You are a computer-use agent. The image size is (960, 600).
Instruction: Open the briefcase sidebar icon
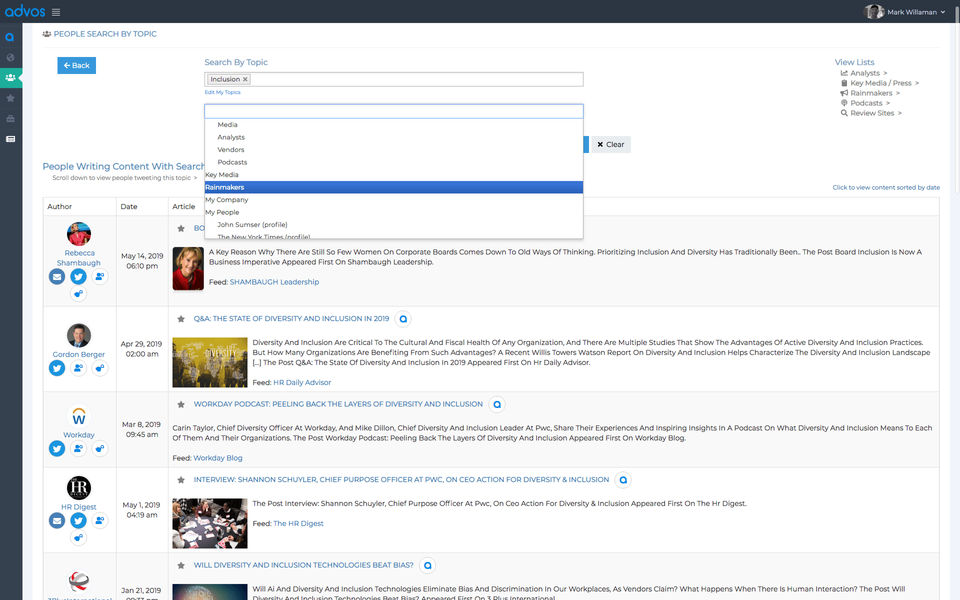tap(10, 119)
